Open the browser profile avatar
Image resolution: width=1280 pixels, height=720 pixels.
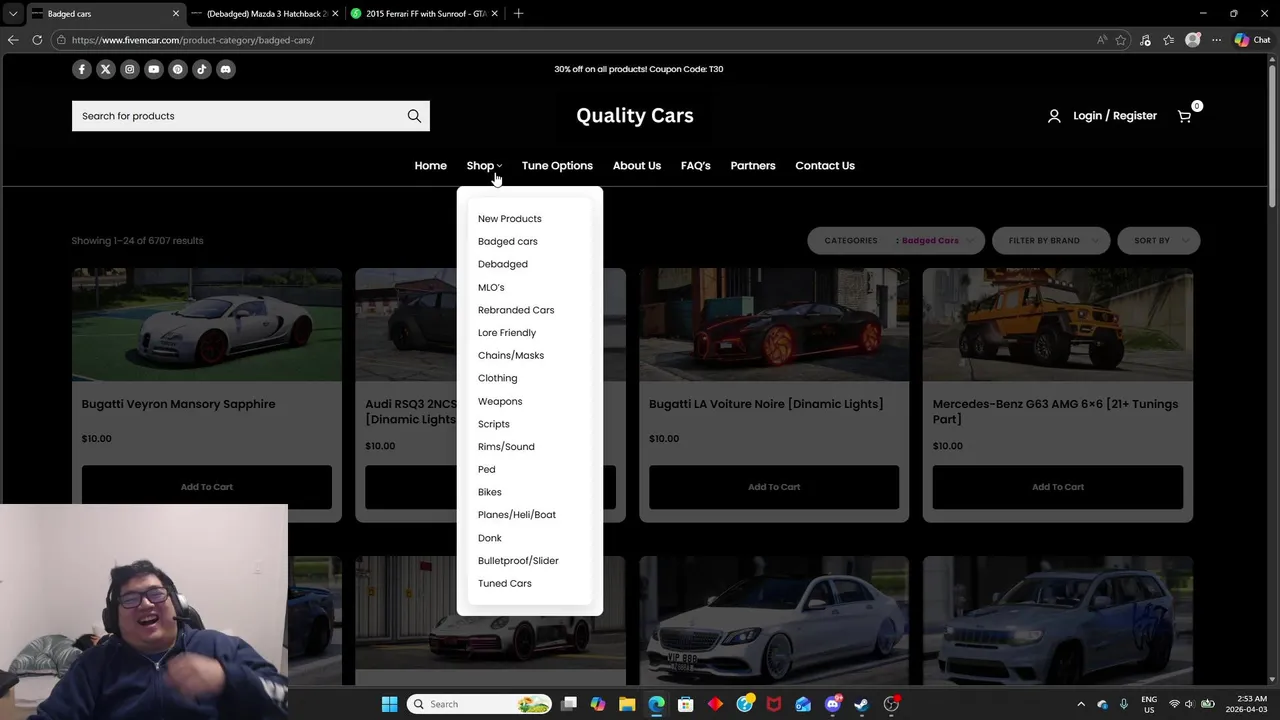tap(1192, 40)
